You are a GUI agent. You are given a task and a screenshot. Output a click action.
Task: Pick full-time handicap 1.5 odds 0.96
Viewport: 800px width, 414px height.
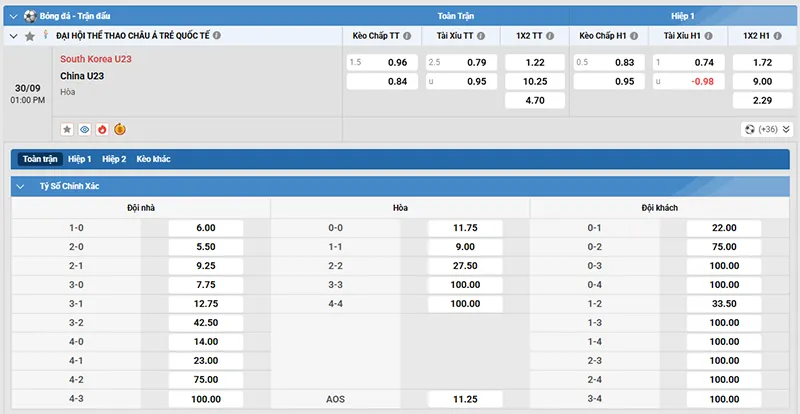[382, 63]
